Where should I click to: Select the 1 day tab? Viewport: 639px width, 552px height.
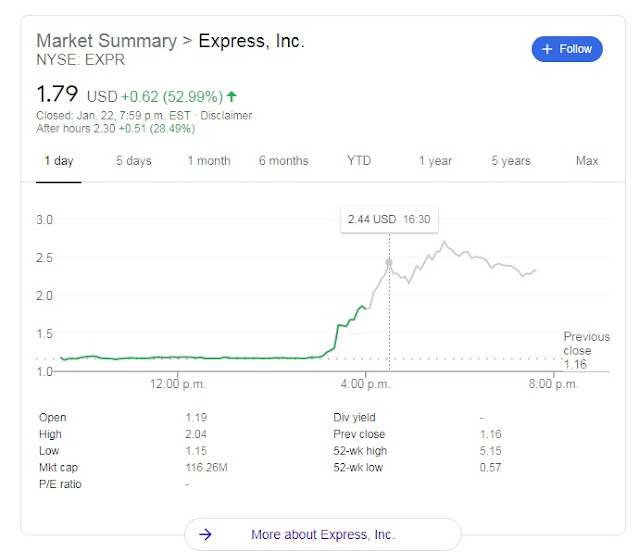coord(58,161)
